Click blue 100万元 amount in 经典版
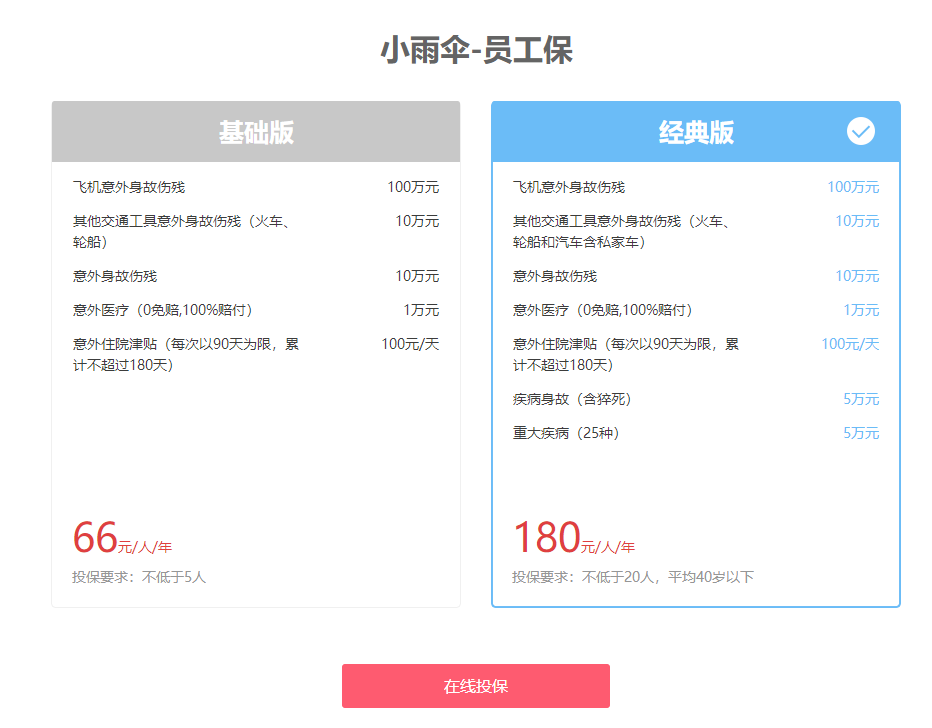Viewport: 932px width, 728px height. (x=853, y=187)
